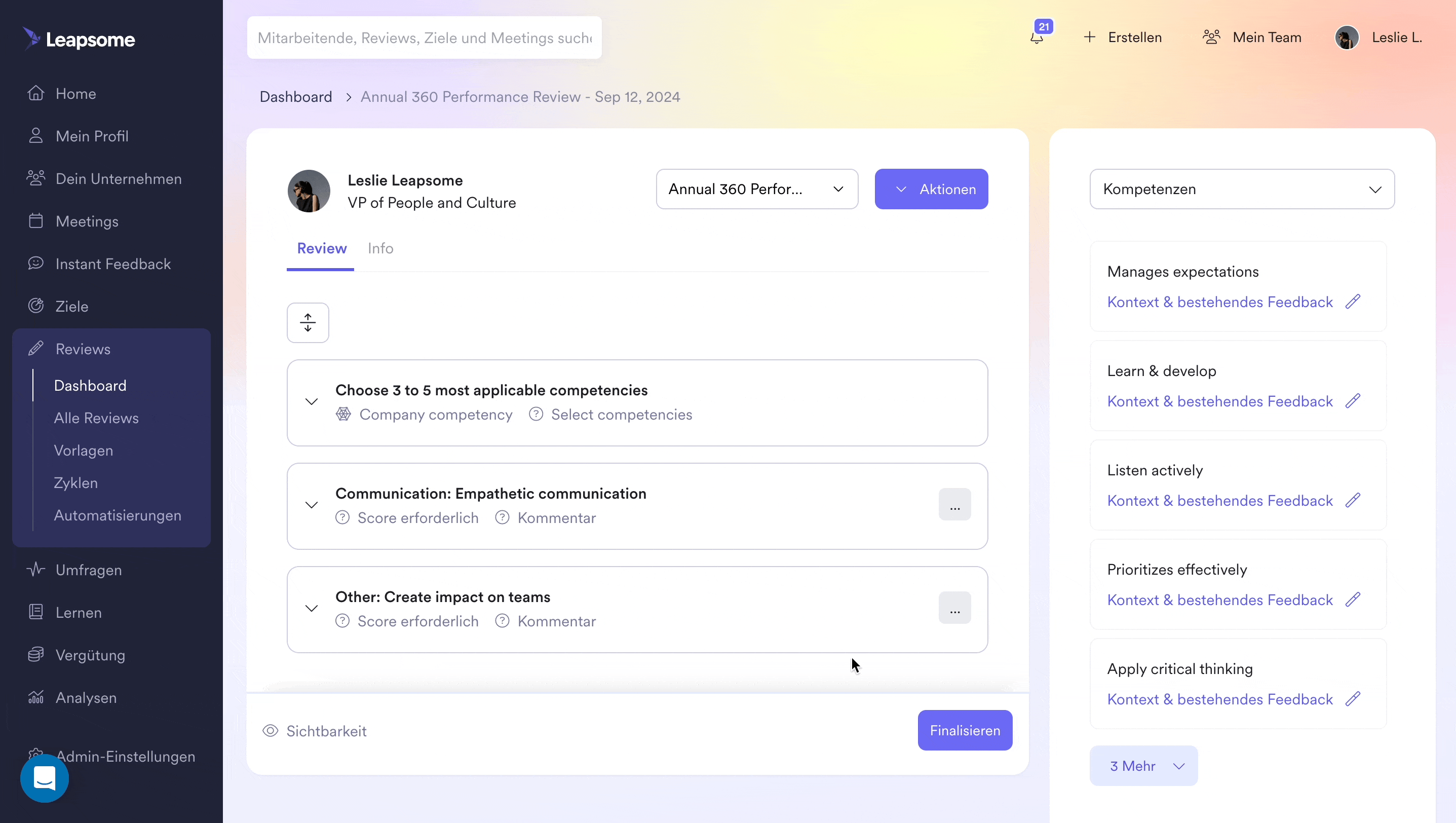Open more options for Create impact on teams

[954, 608]
